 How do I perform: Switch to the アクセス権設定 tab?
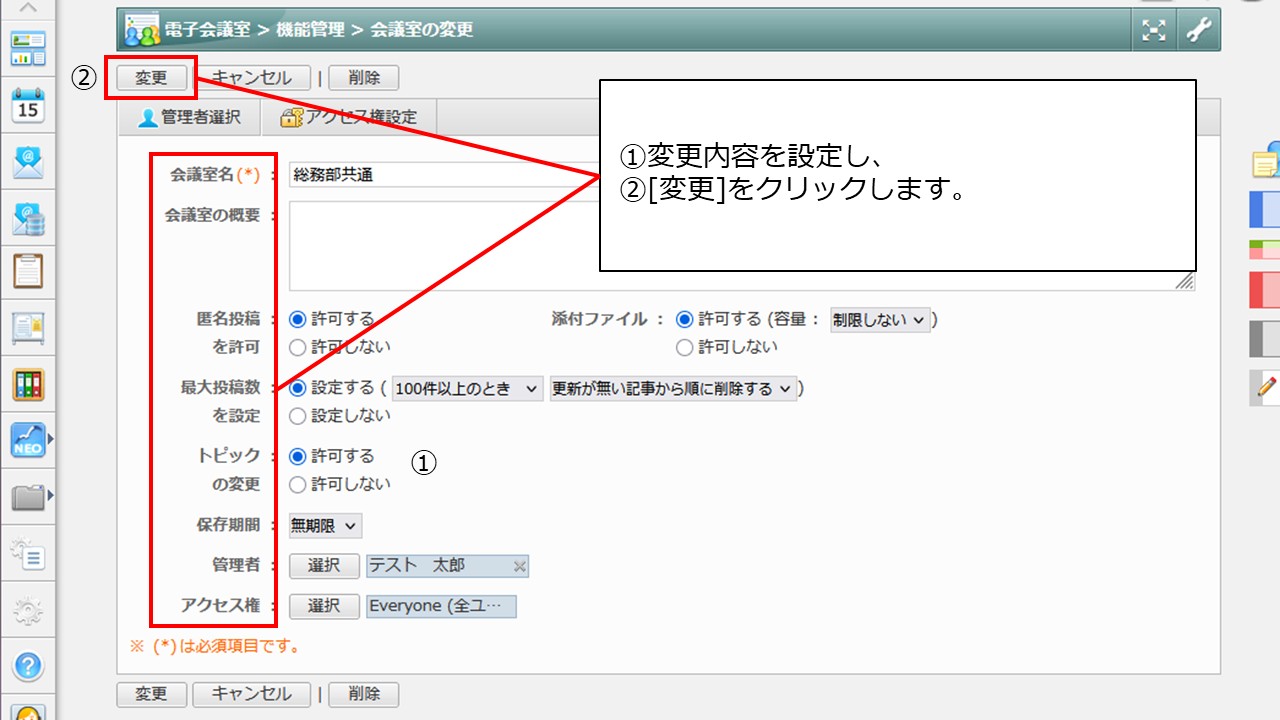coord(348,117)
